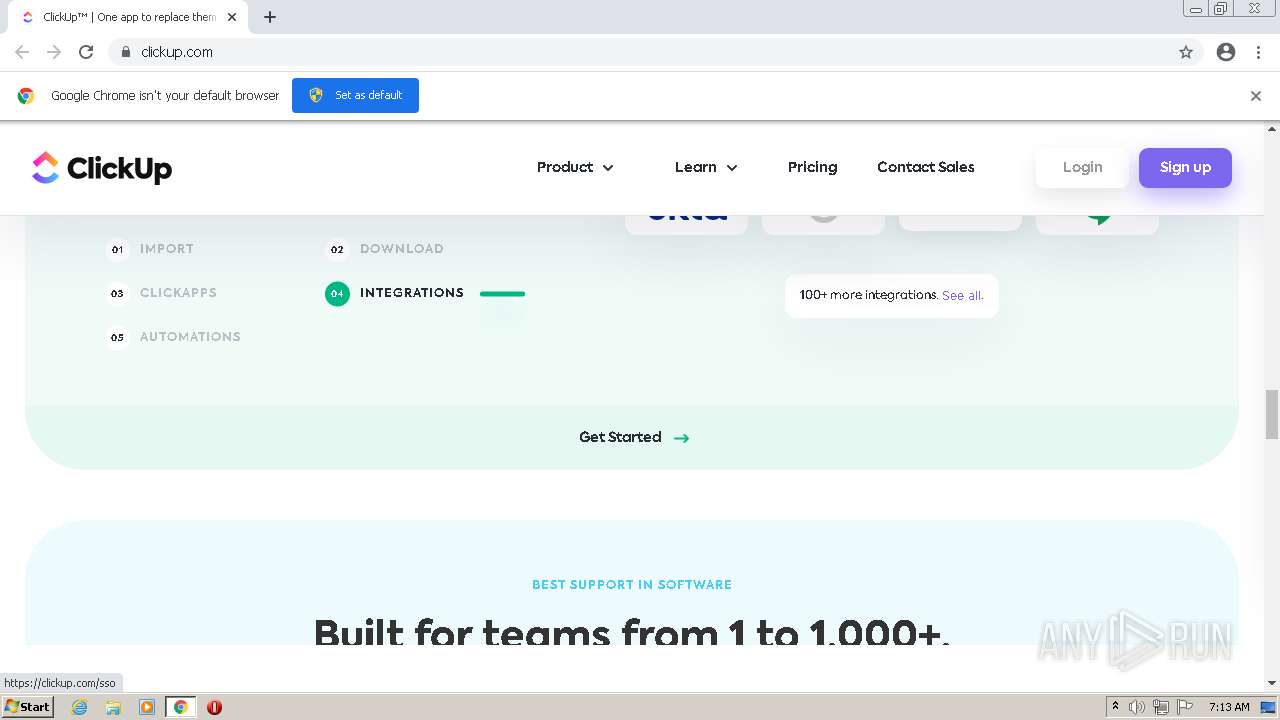The image size is (1280, 720).
Task: Expand the Product dropdown menu
Action: pyautogui.click(x=575, y=167)
